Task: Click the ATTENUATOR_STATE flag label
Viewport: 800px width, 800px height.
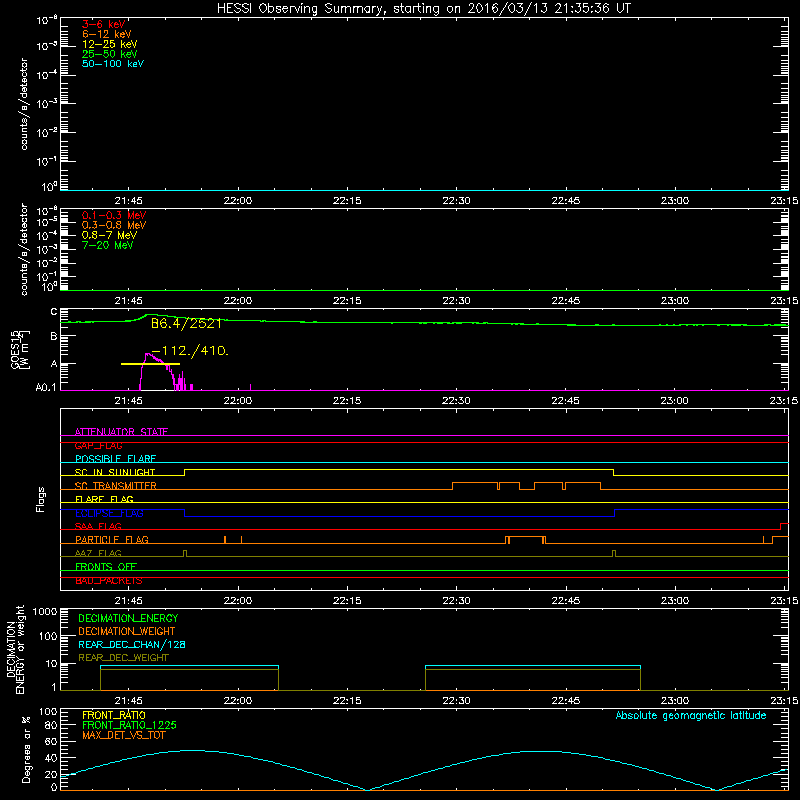Action: click(121, 432)
